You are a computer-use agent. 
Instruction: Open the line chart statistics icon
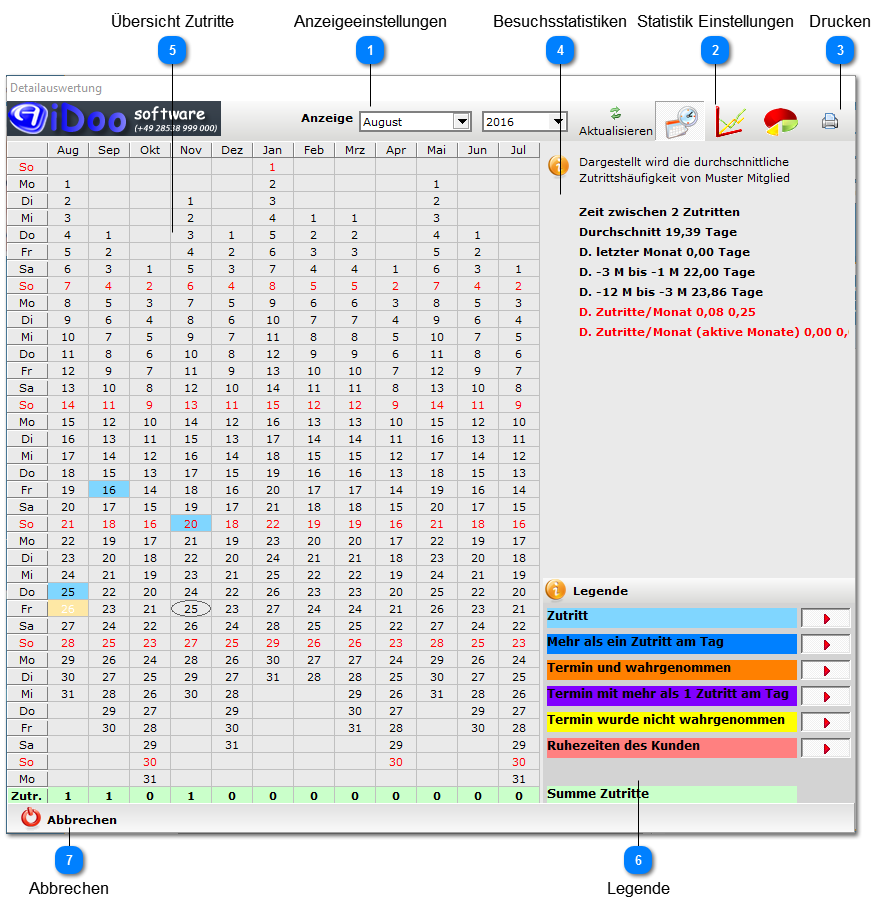click(730, 121)
